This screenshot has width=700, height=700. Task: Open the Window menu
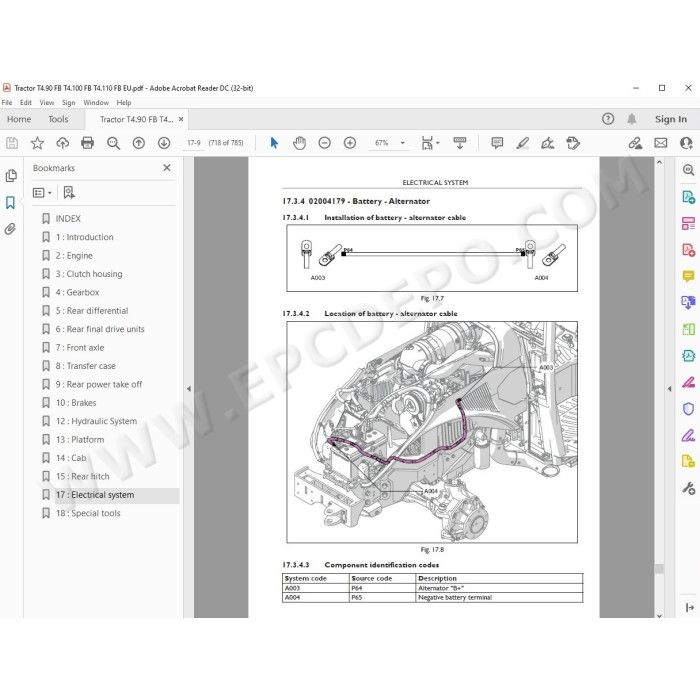[96, 102]
